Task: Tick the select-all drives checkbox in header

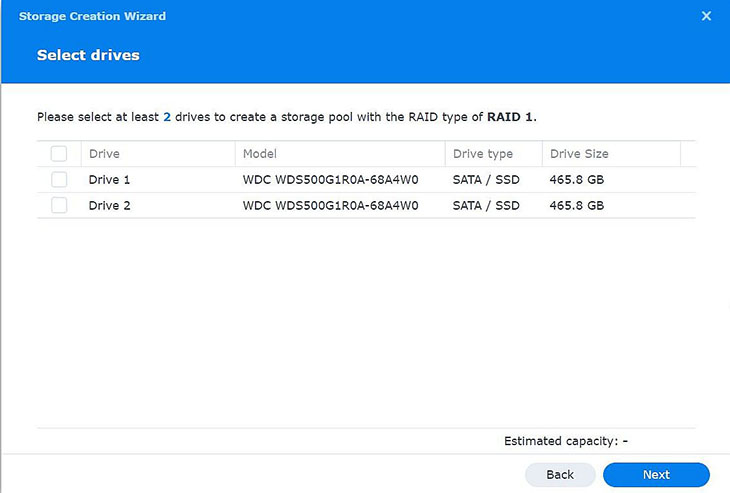Action: [59, 154]
